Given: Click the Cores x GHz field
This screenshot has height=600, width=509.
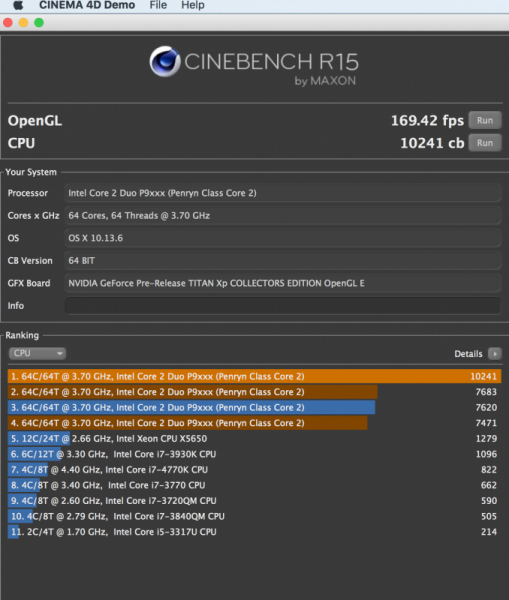Looking at the screenshot, I should tap(282, 215).
